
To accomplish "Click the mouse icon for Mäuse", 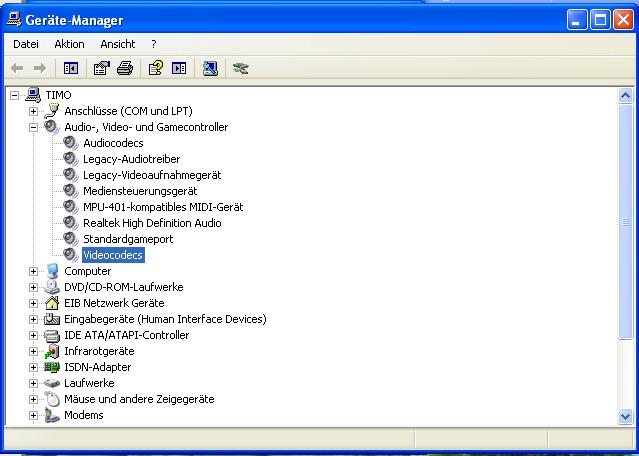I will [x=52, y=399].
